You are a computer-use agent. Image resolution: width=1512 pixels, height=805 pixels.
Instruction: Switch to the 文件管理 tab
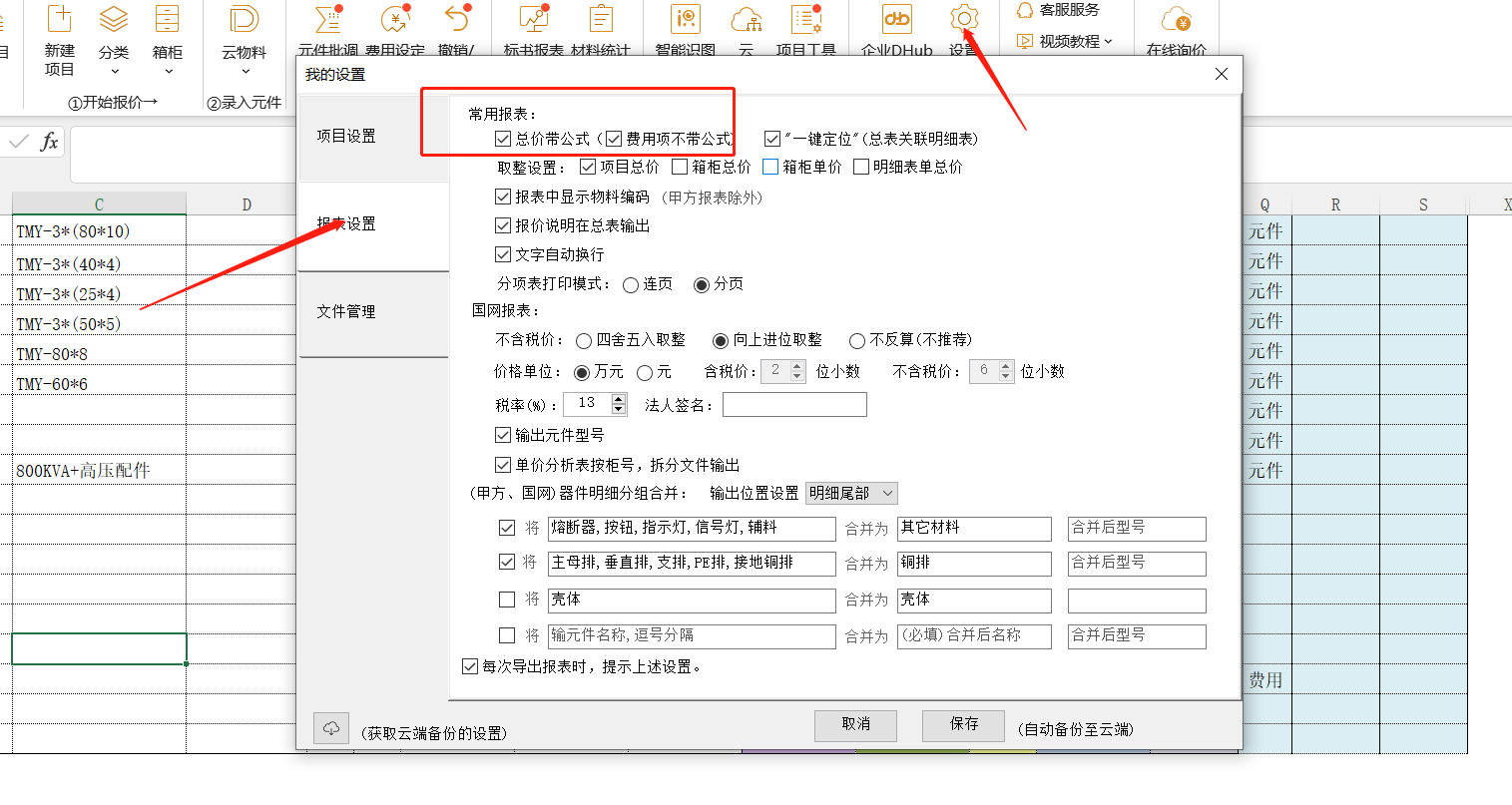[373, 311]
